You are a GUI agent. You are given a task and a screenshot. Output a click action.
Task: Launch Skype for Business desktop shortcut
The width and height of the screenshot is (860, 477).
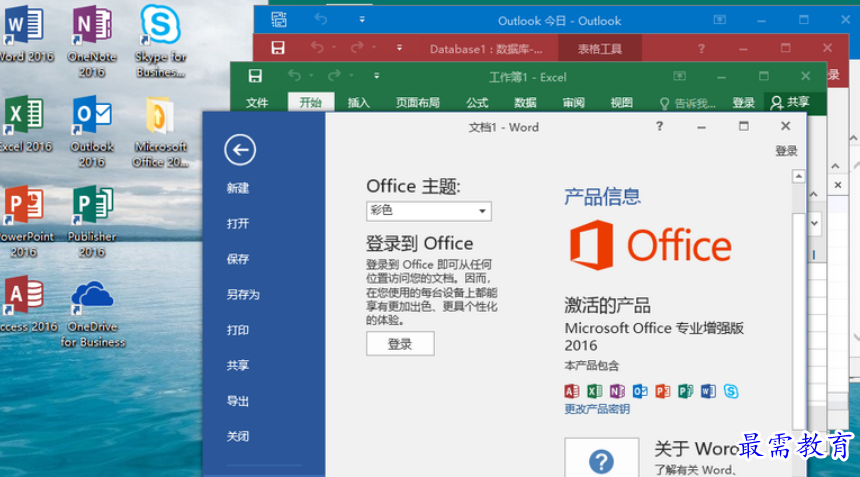(x=160, y=41)
